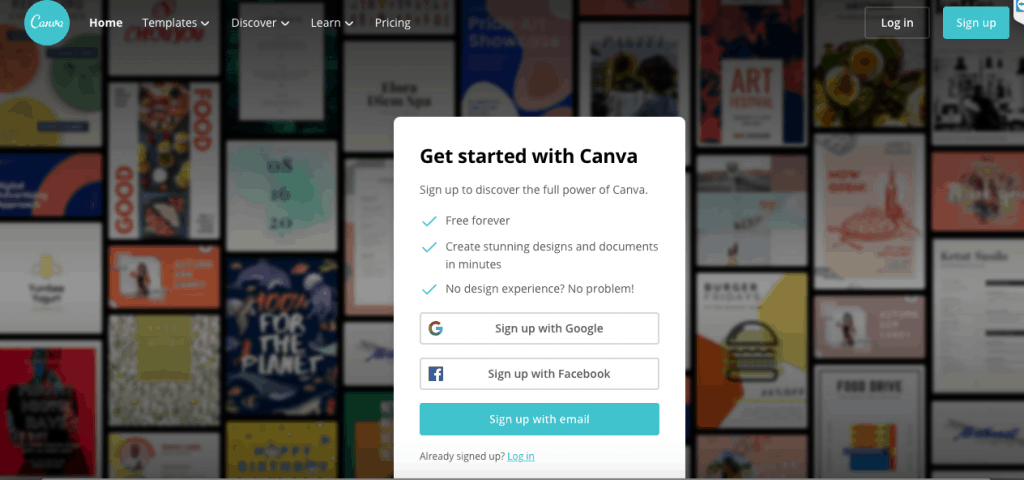Follow the Log in link under Already signed up
The height and width of the screenshot is (480, 1024).
(x=520, y=456)
